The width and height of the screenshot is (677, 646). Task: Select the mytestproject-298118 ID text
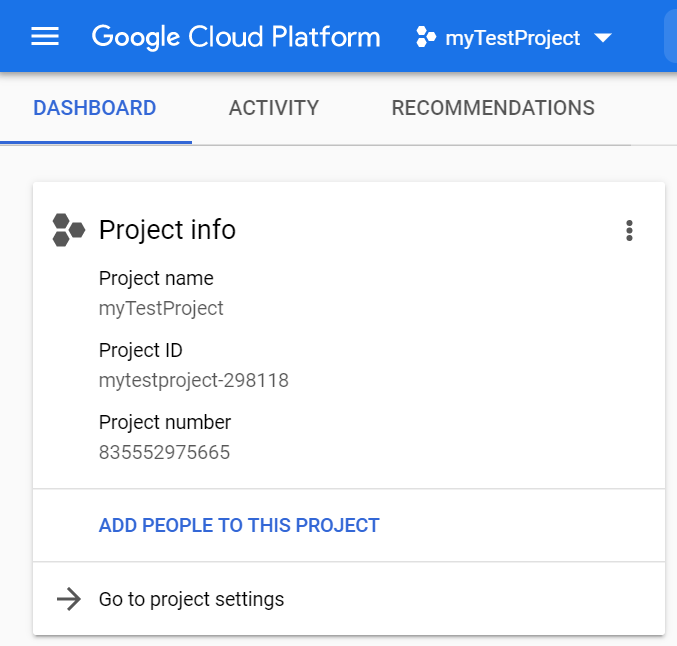click(x=194, y=380)
